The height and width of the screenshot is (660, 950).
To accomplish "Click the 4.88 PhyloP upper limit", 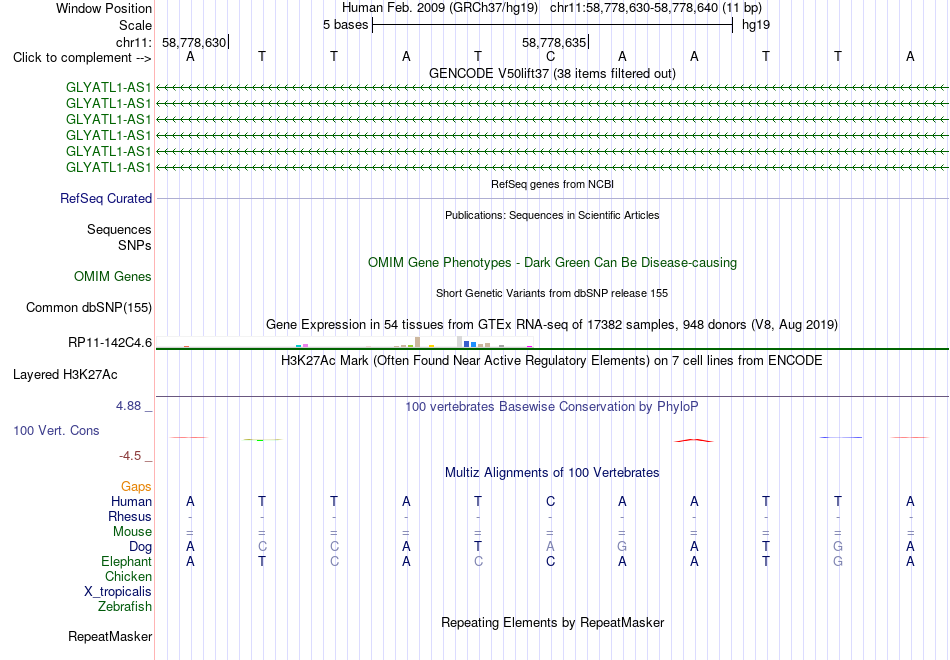I will click(x=128, y=405).
